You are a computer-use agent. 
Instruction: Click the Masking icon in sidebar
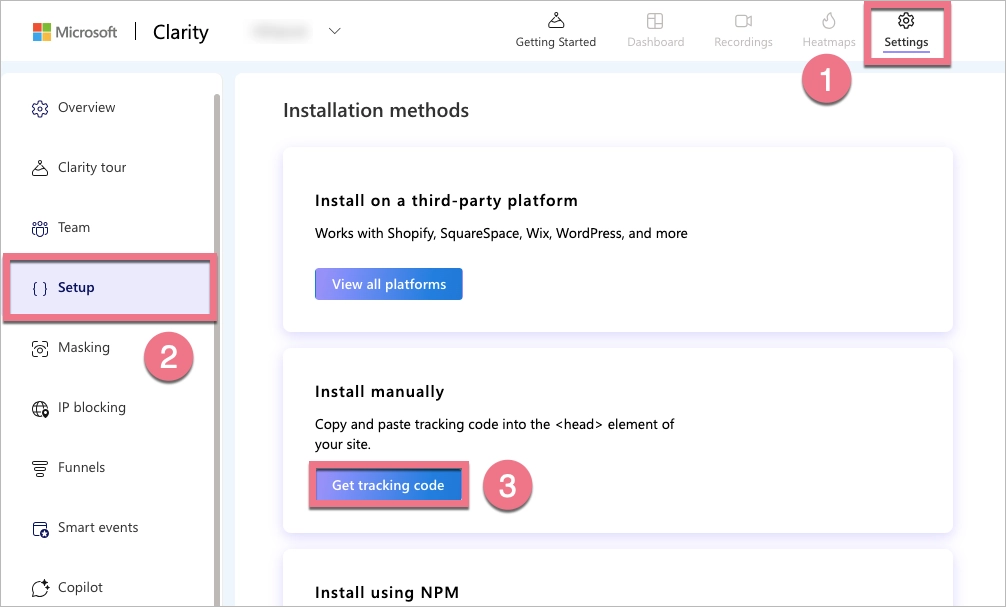[40, 347]
